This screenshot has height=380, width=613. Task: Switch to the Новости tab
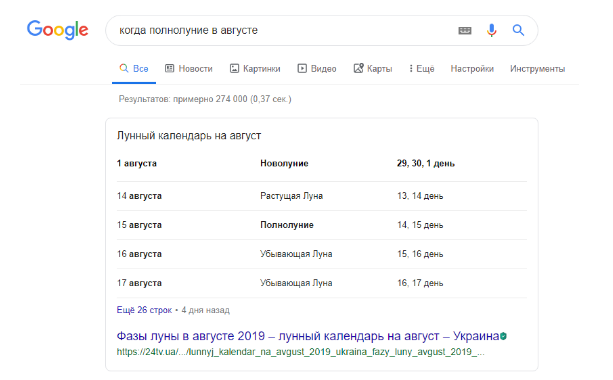click(189, 69)
